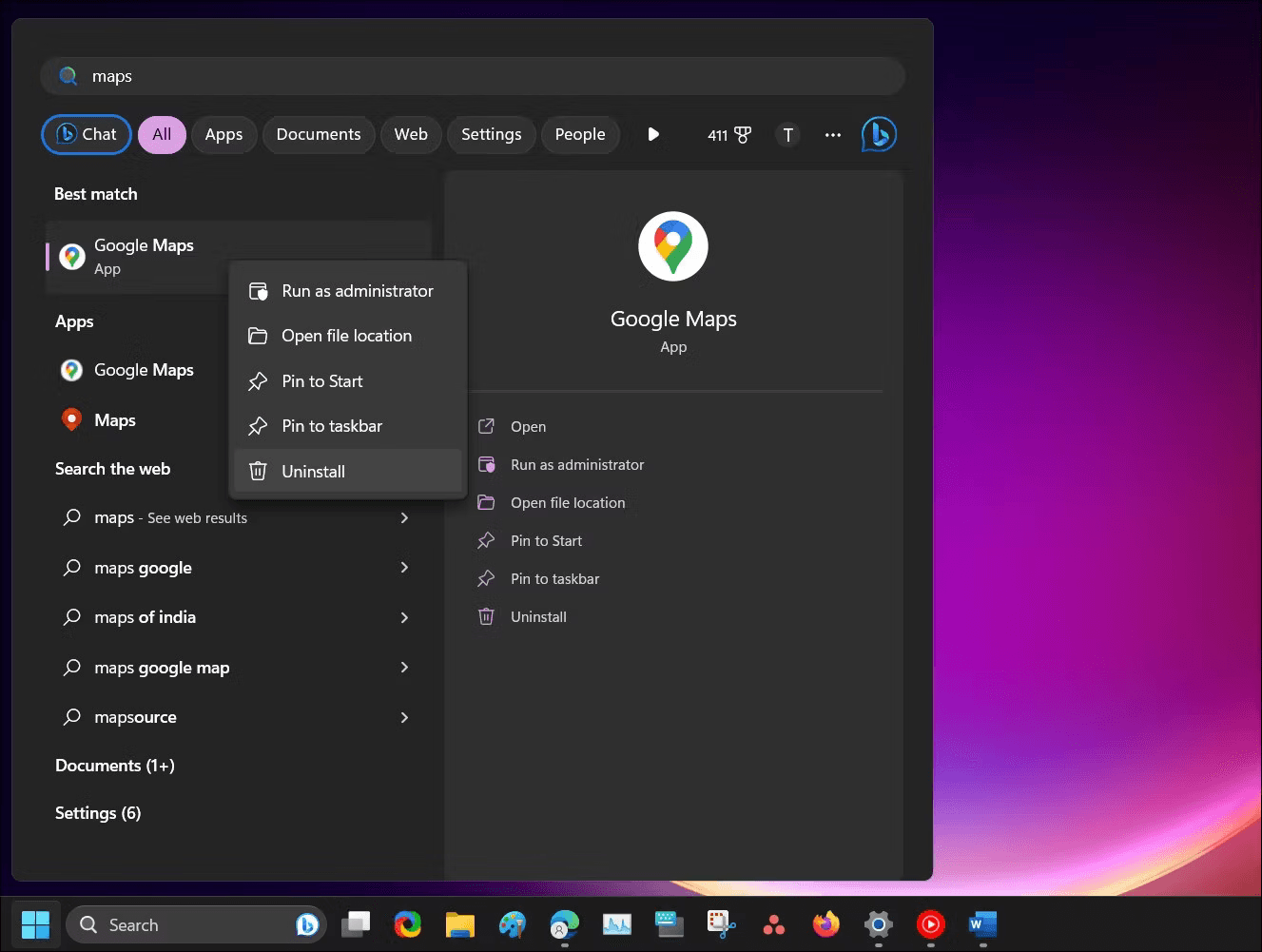
Task: Open the ellipsis options in search bar
Action: click(x=833, y=135)
